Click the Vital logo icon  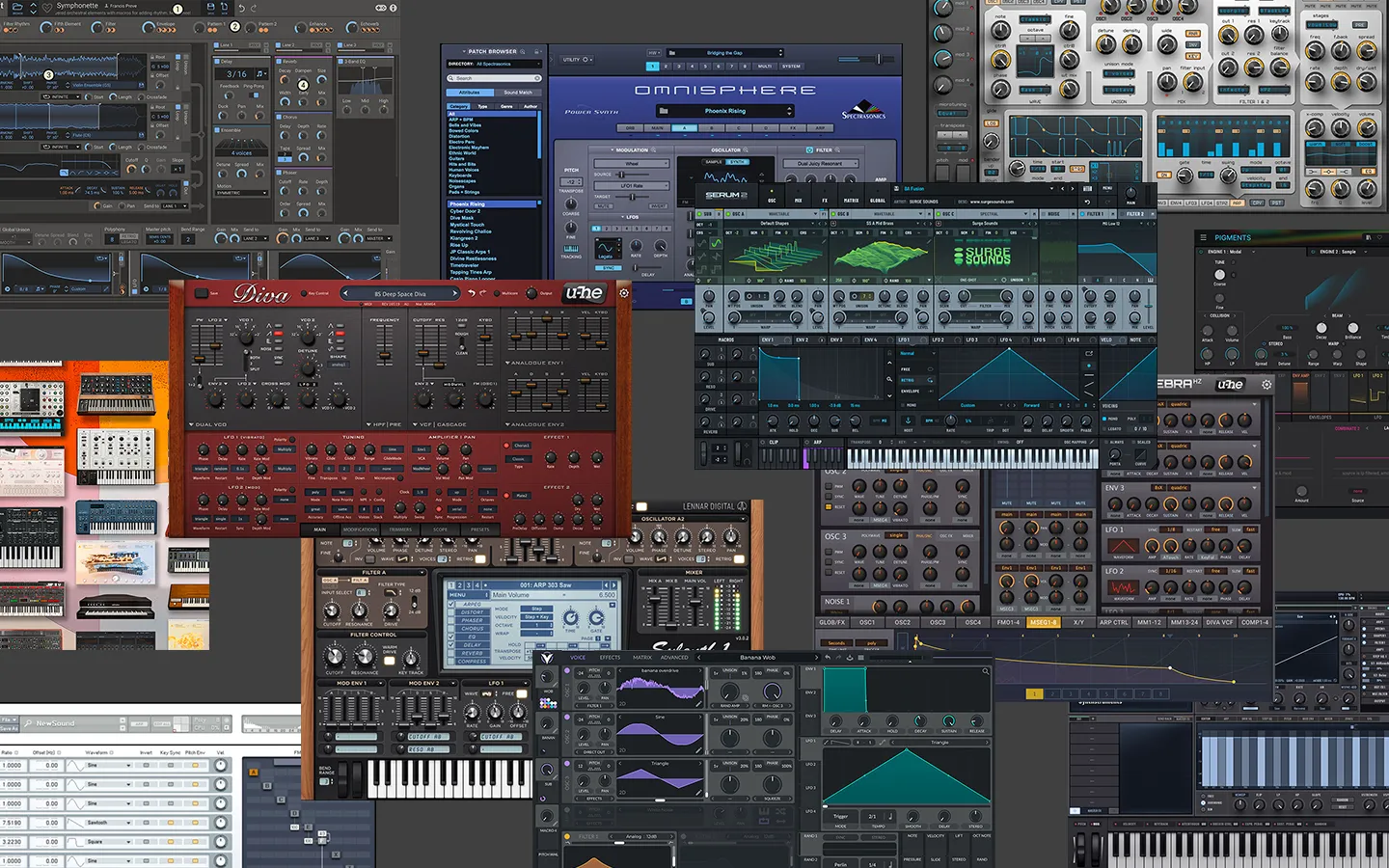[x=547, y=658]
